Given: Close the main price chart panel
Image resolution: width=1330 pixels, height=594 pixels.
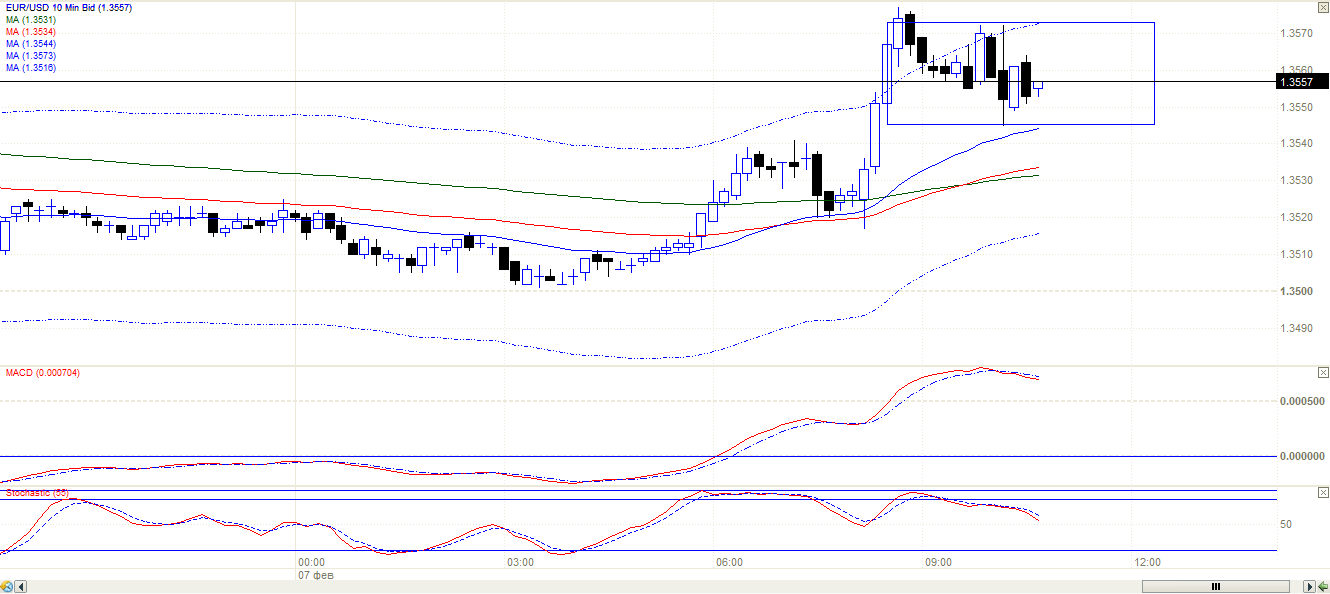Looking at the screenshot, I should 1322,8.
